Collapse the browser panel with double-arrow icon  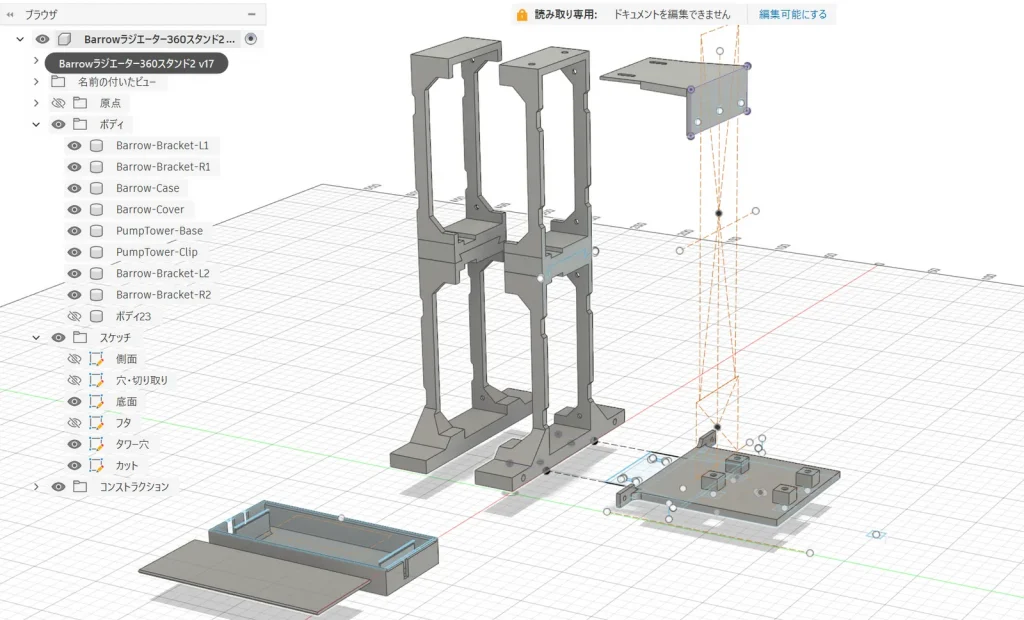tap(10, 15)
